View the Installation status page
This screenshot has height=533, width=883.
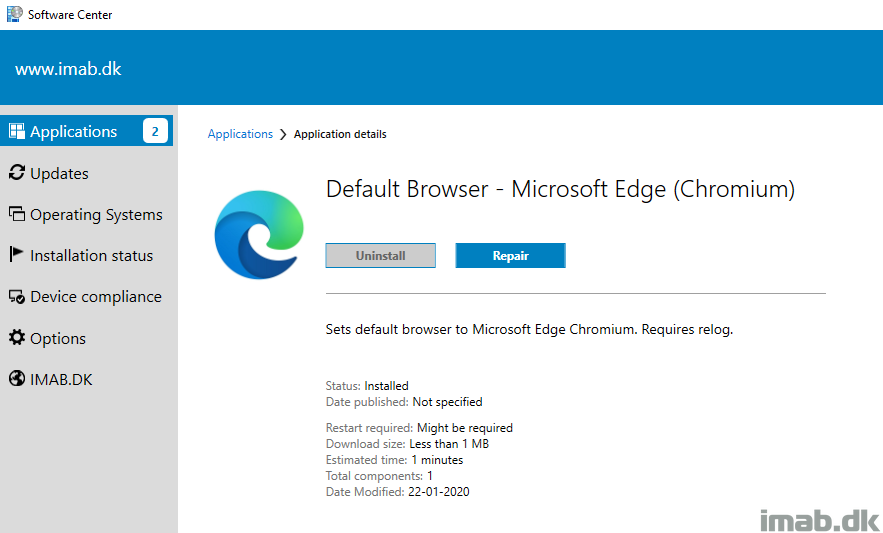(x=91, y=255)
